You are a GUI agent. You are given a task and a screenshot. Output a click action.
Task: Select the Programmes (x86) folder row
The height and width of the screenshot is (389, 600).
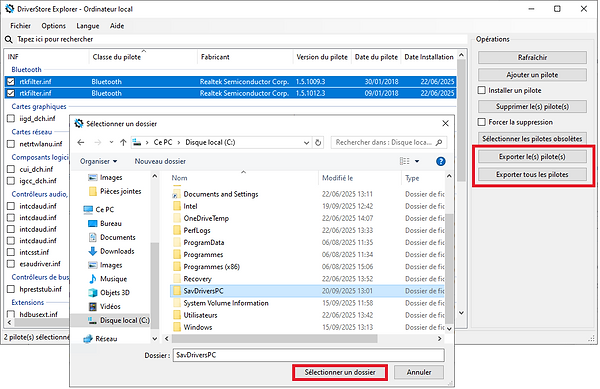pyautogui.click(x=307, y=267)
